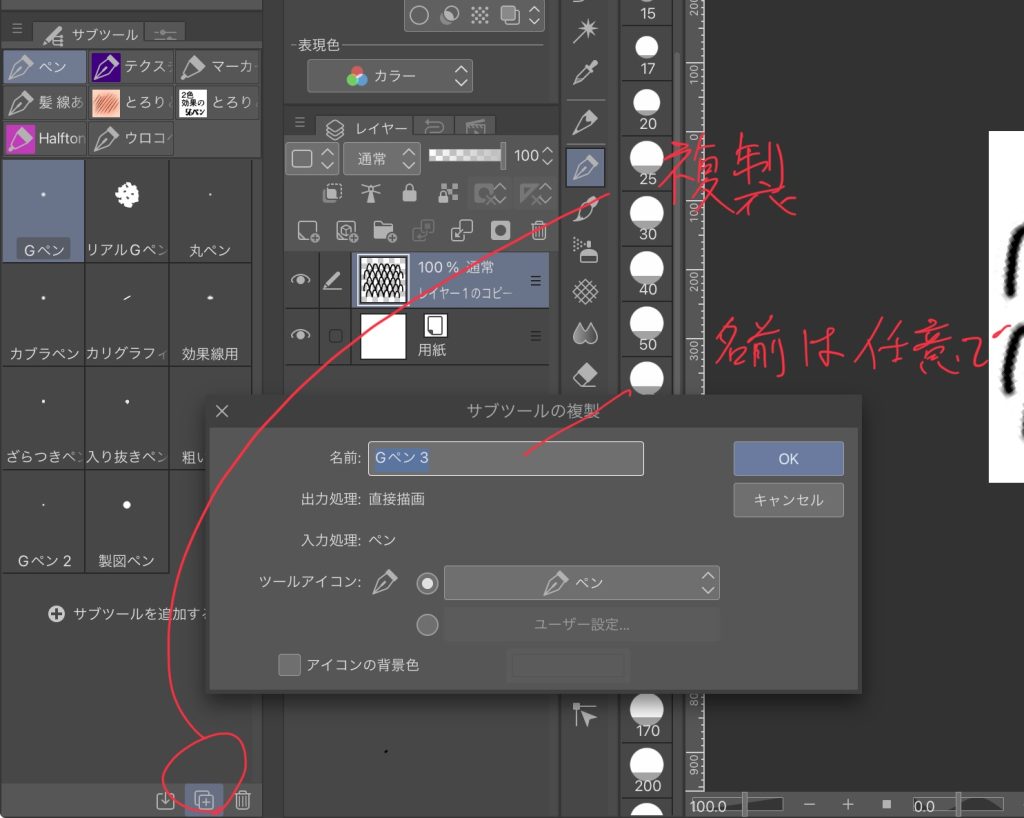Open the レイヤー panel tab
Screen dimensions: 1024x818
pyautogui.click(x=366, y=128)
